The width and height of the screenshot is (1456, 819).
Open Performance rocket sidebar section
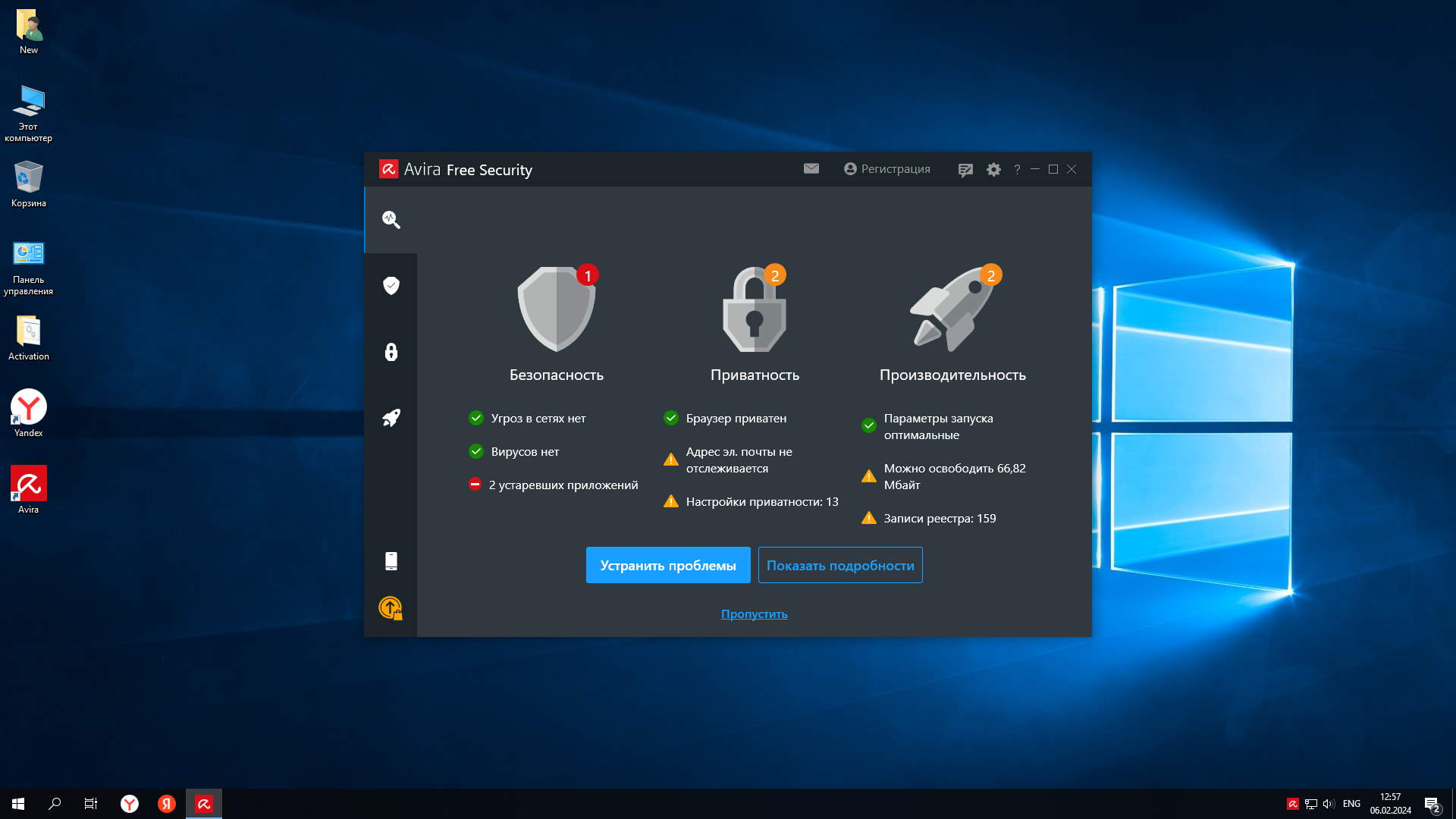pos(391,418)
